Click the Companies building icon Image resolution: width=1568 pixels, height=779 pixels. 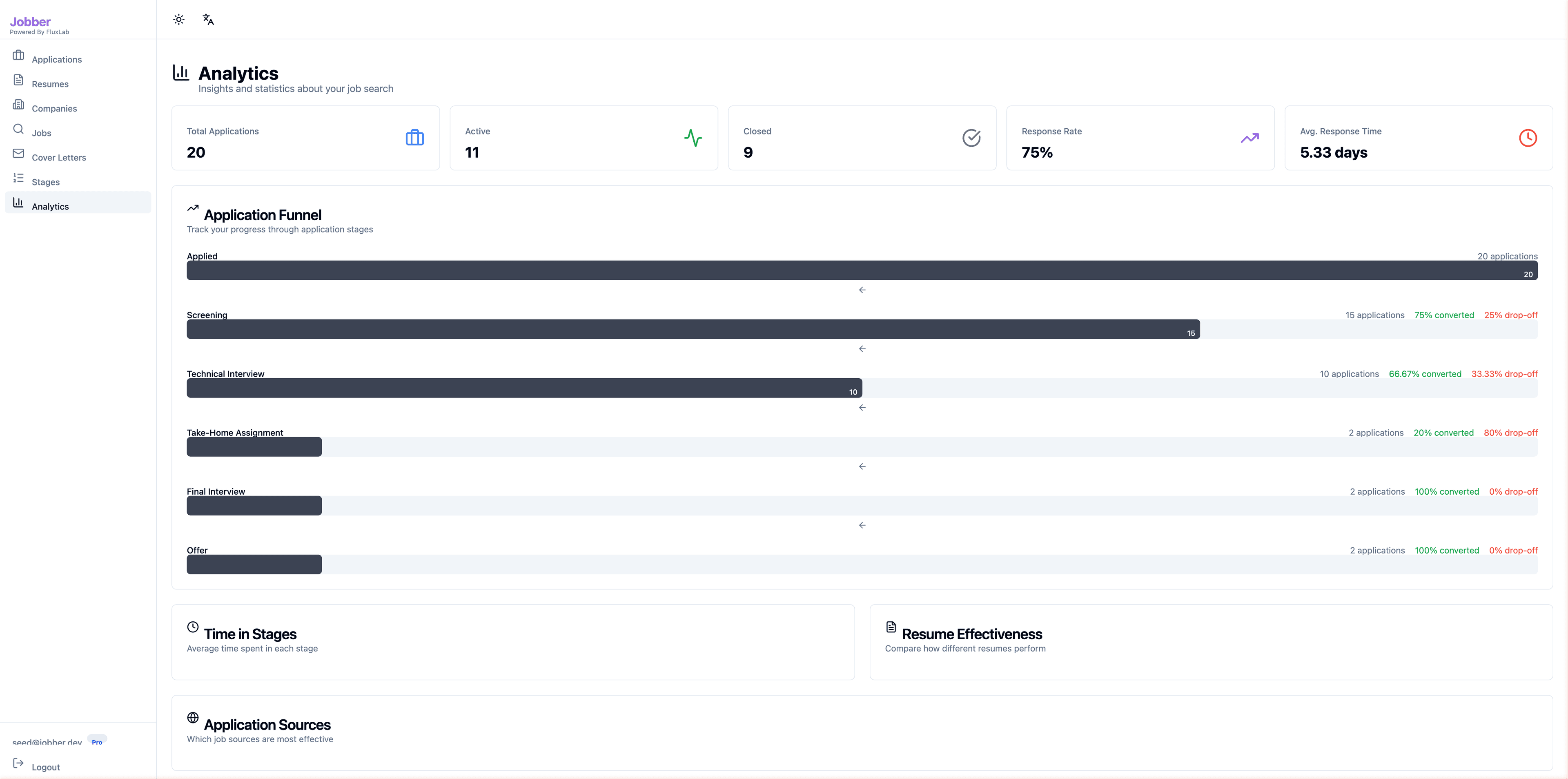pyautogui.click(x=18, y=104)
